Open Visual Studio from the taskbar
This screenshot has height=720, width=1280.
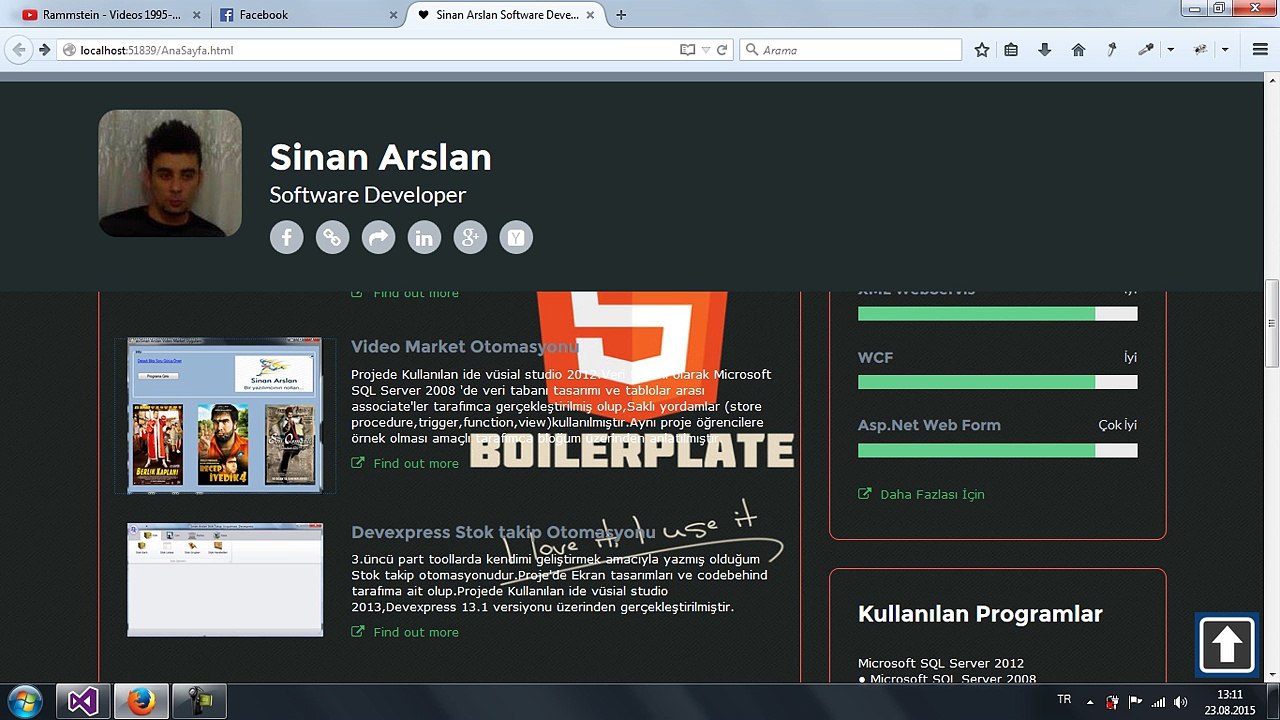coord(82,702)
